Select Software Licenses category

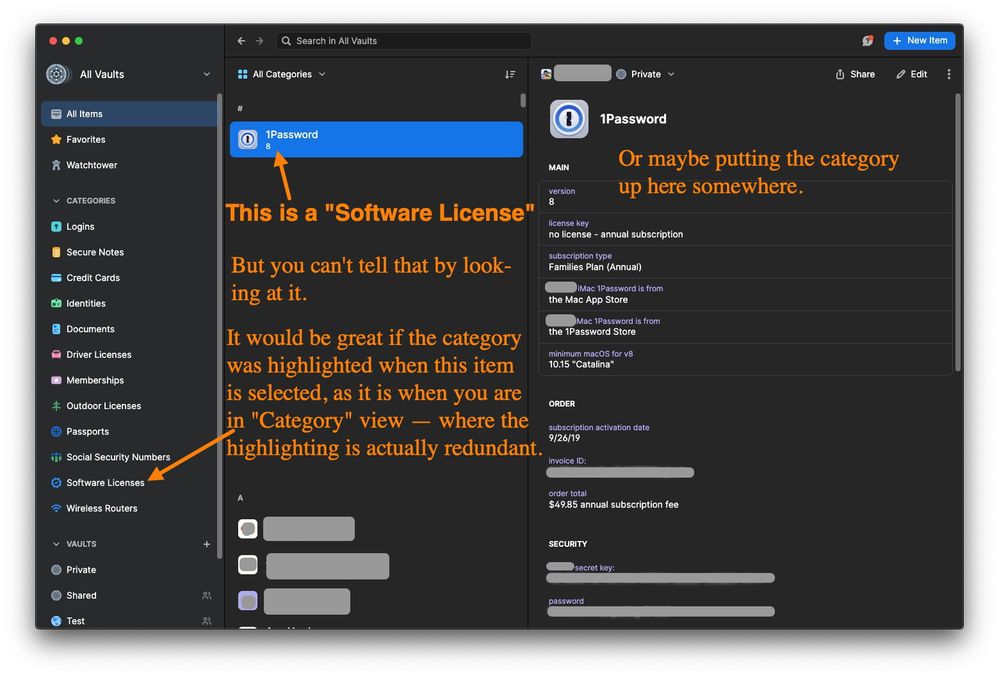[x=105, y=483]
